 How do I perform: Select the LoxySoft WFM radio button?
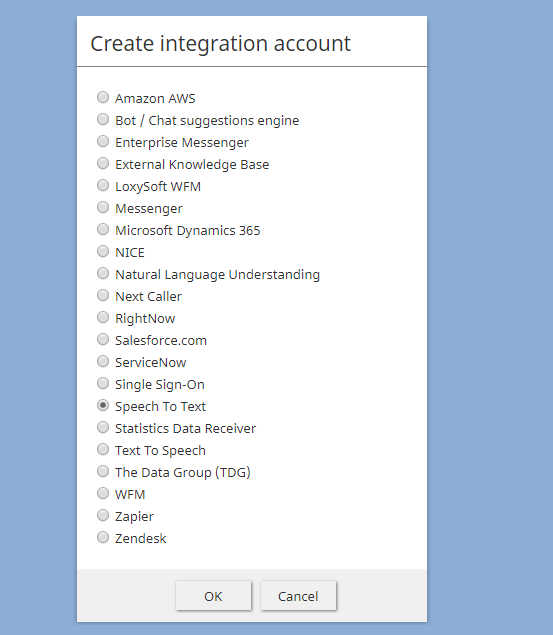pos(103,185)
